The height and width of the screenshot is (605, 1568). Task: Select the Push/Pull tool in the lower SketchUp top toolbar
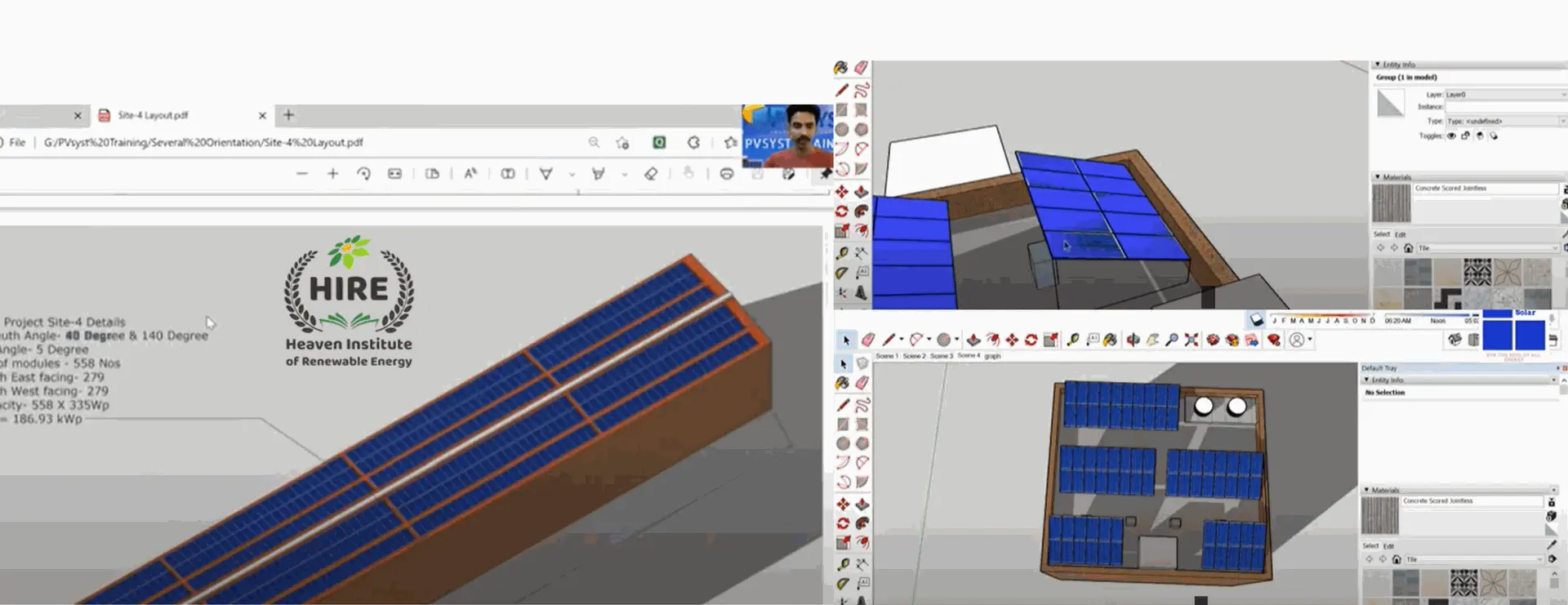click(973, 340)
